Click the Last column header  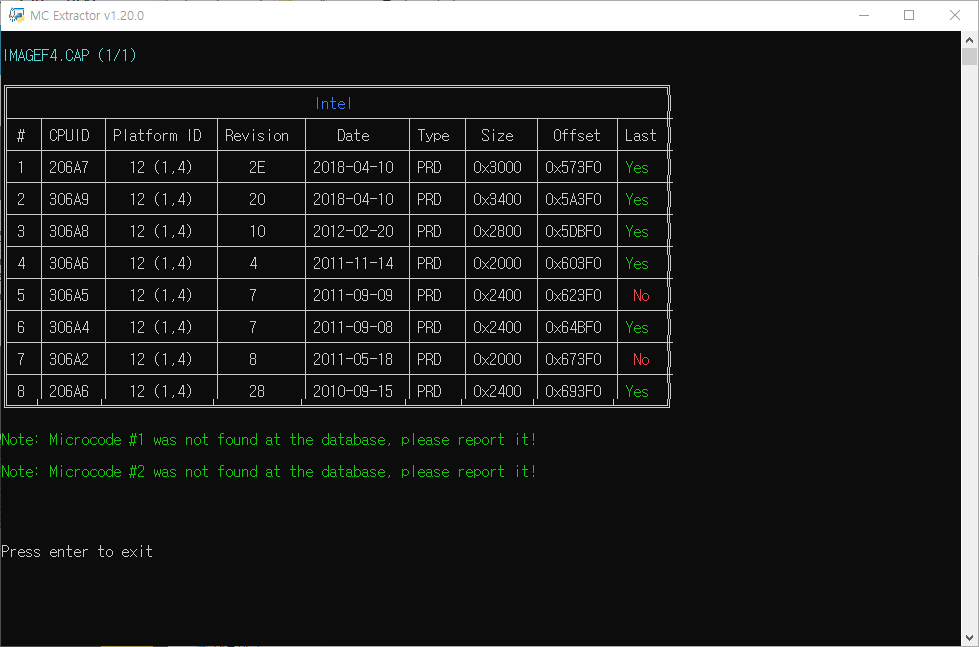click(x=641, y=136)
